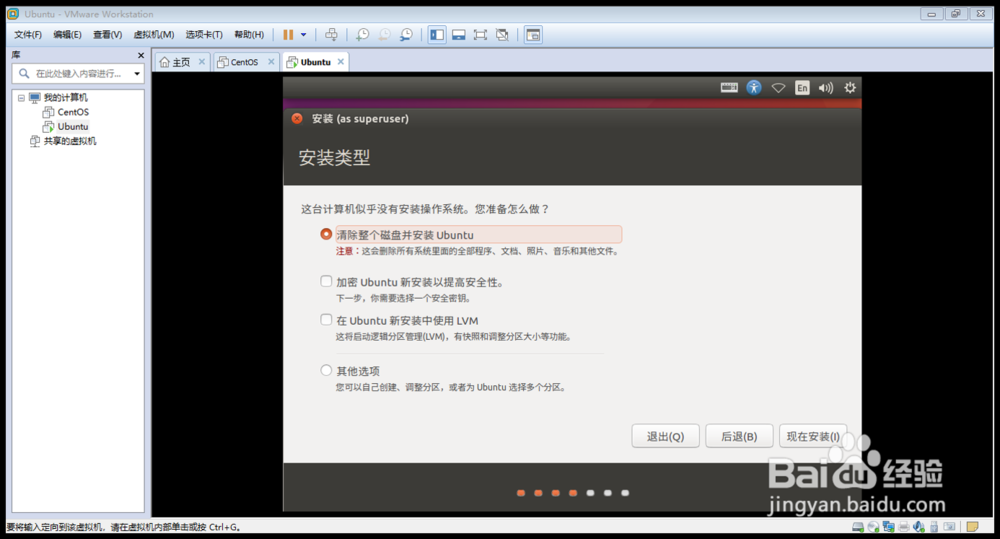1000x539 pixels.
Task: Click the hard disk device status icon
Action: [858, 527]
